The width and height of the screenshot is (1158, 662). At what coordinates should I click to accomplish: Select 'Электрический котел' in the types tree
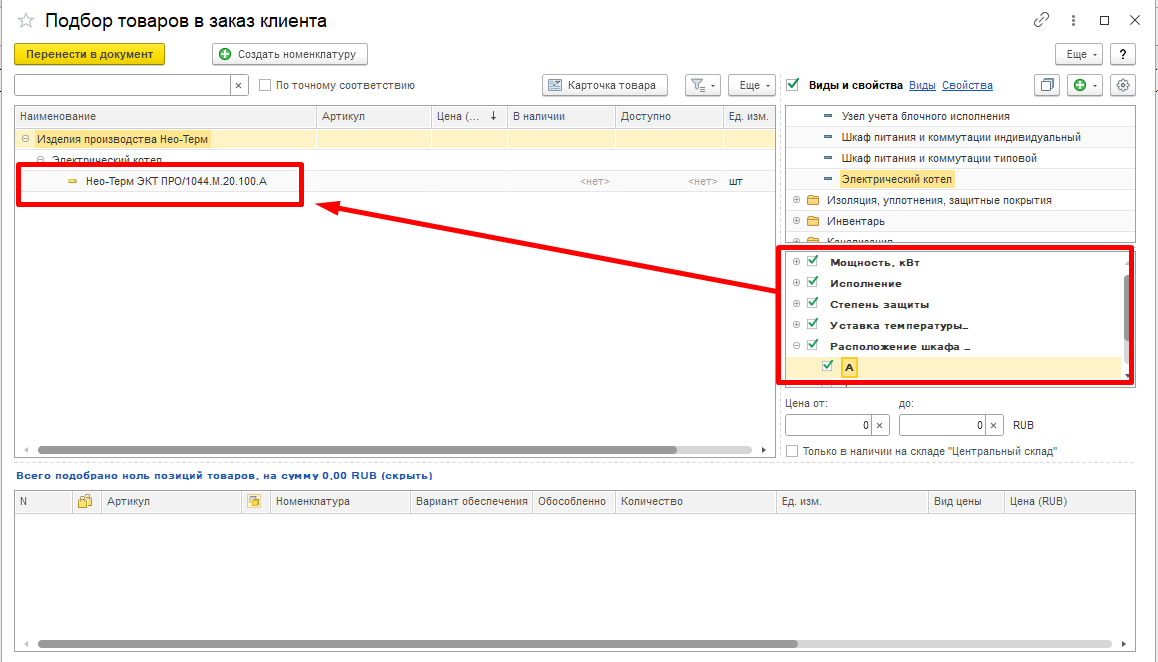tap(897, 179)
